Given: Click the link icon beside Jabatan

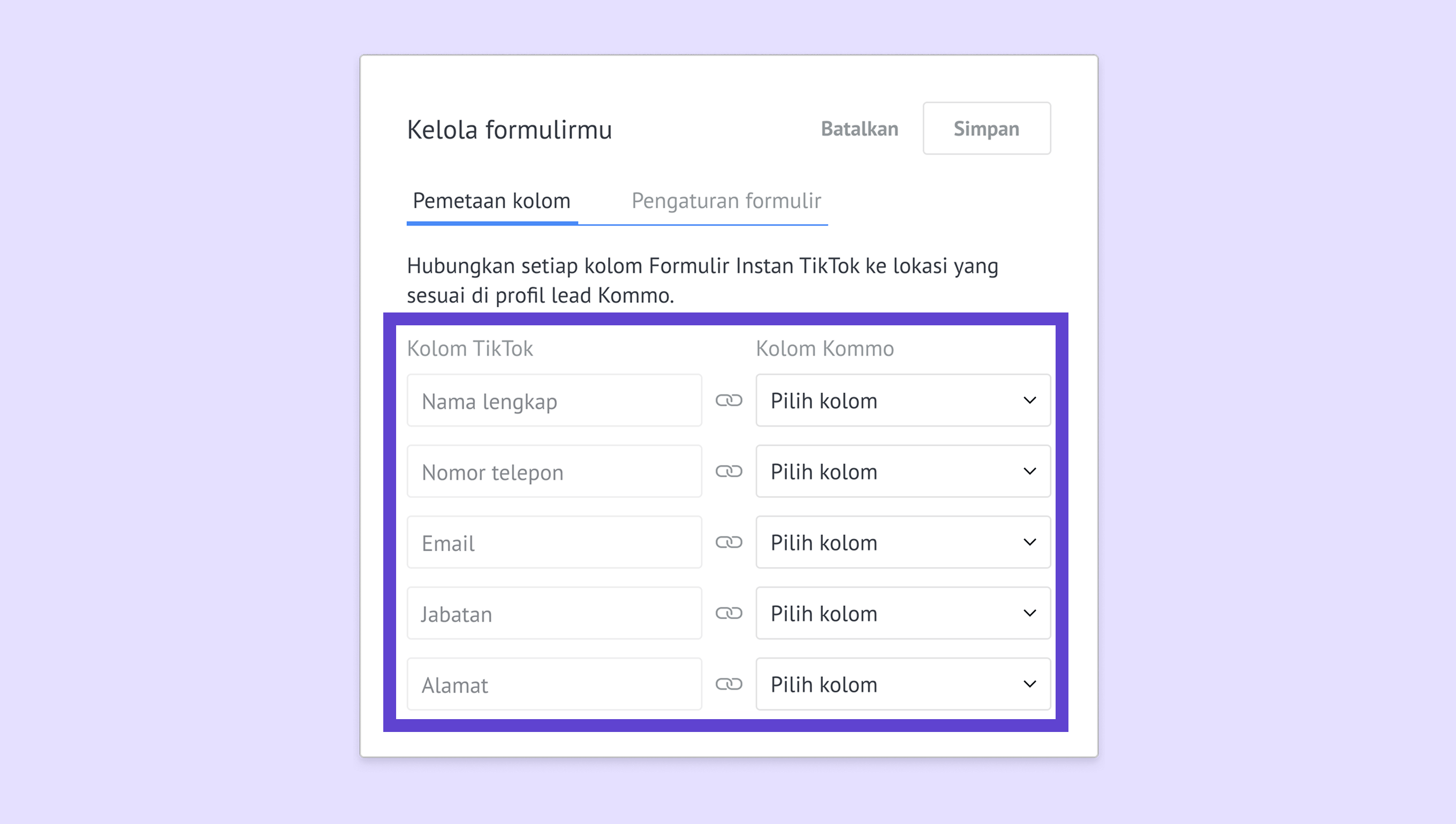Looking at the screenshot, I should coord(729,614).
